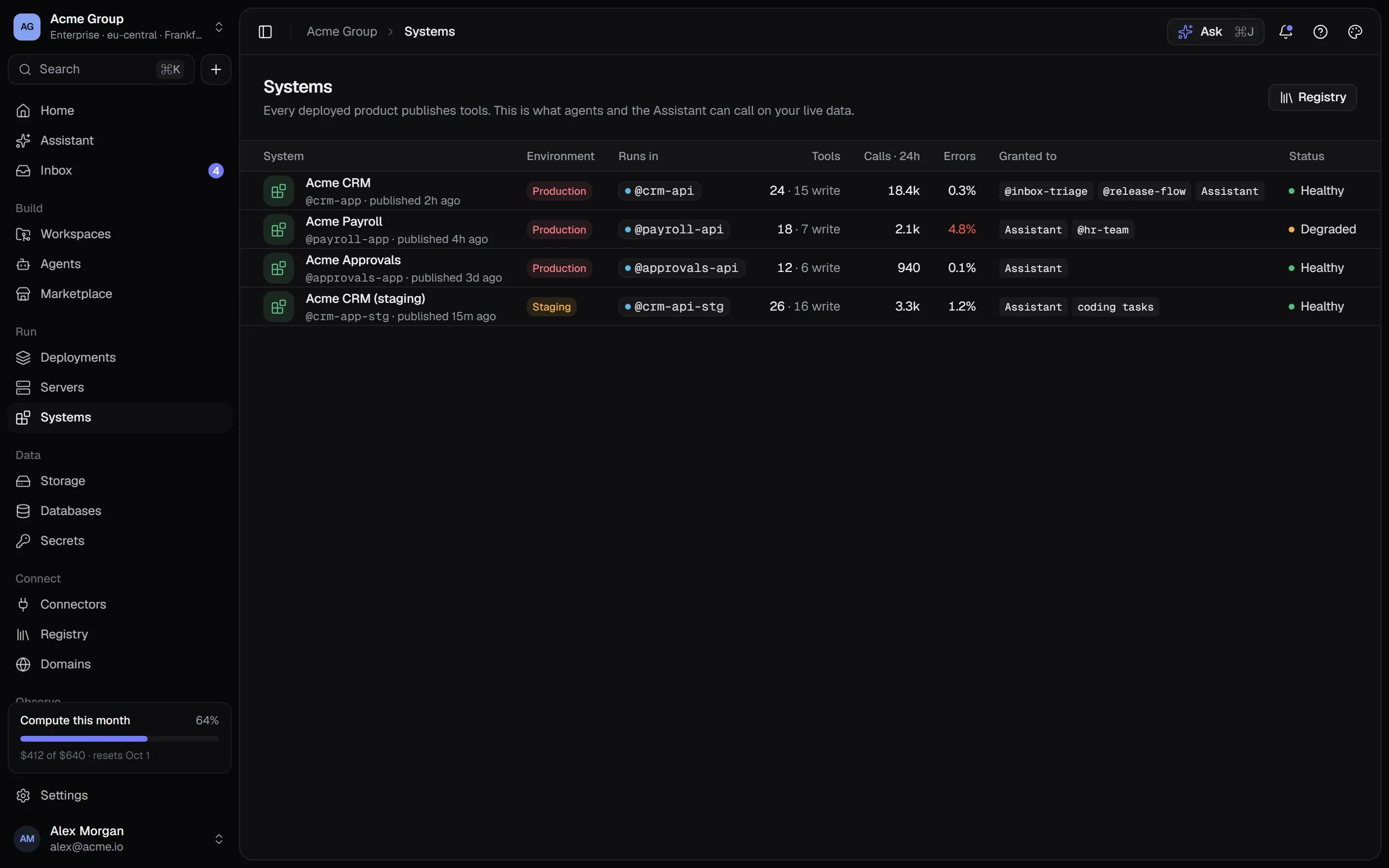The width and height of the screenshot is (1389, 868).
Task: Open the Marketplace
Action: click(x=120, y=294)
